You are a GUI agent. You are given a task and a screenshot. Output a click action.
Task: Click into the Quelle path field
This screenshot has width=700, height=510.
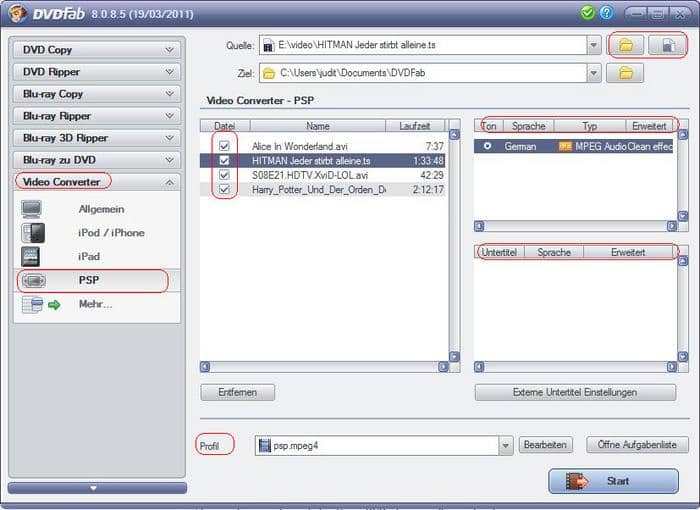click(423, 45)
